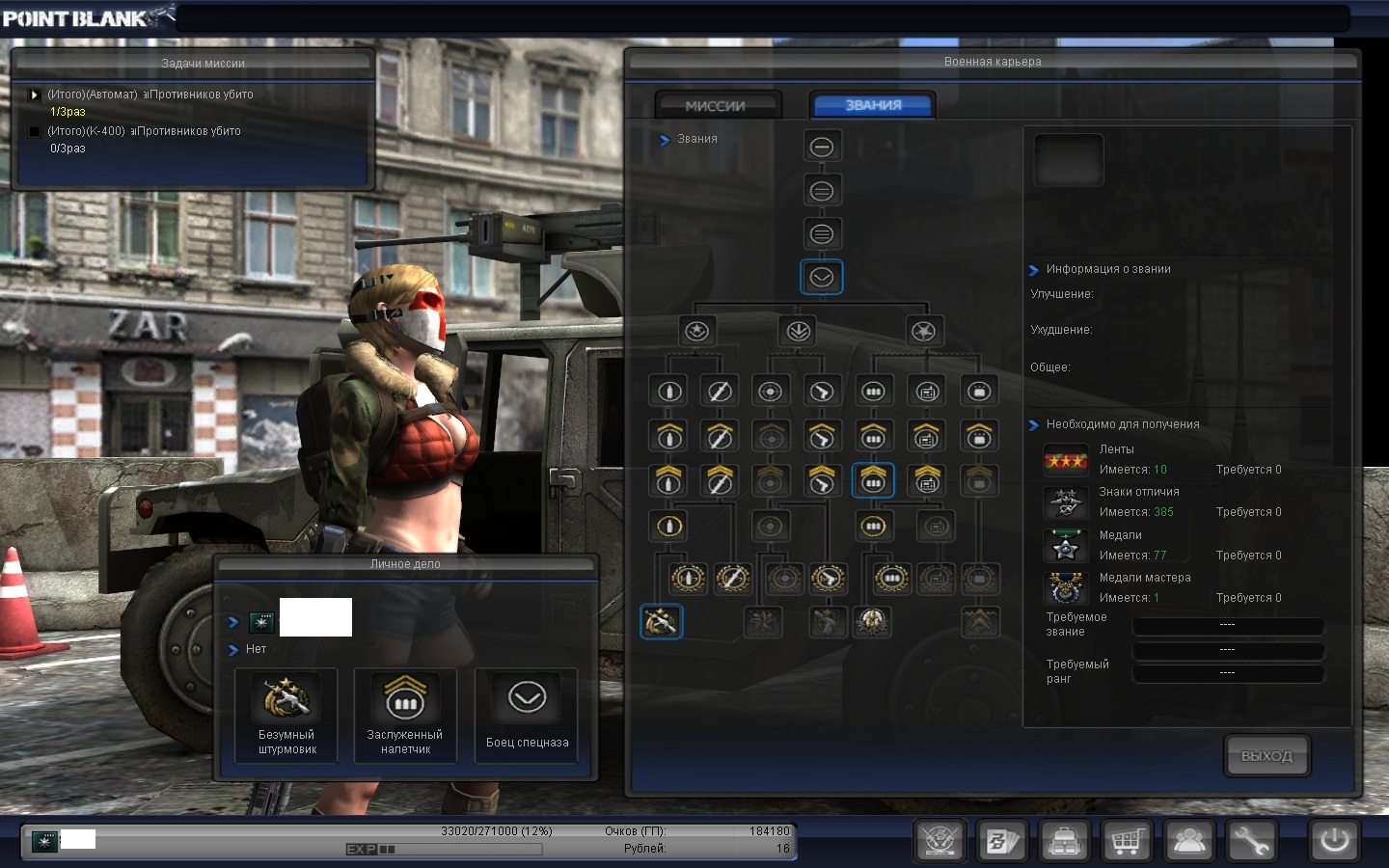Image resolution: width=1389 pixels, height=868 pixels.
Task: Click the Безумный штурмовик title slot
Action: pos(286,715)
